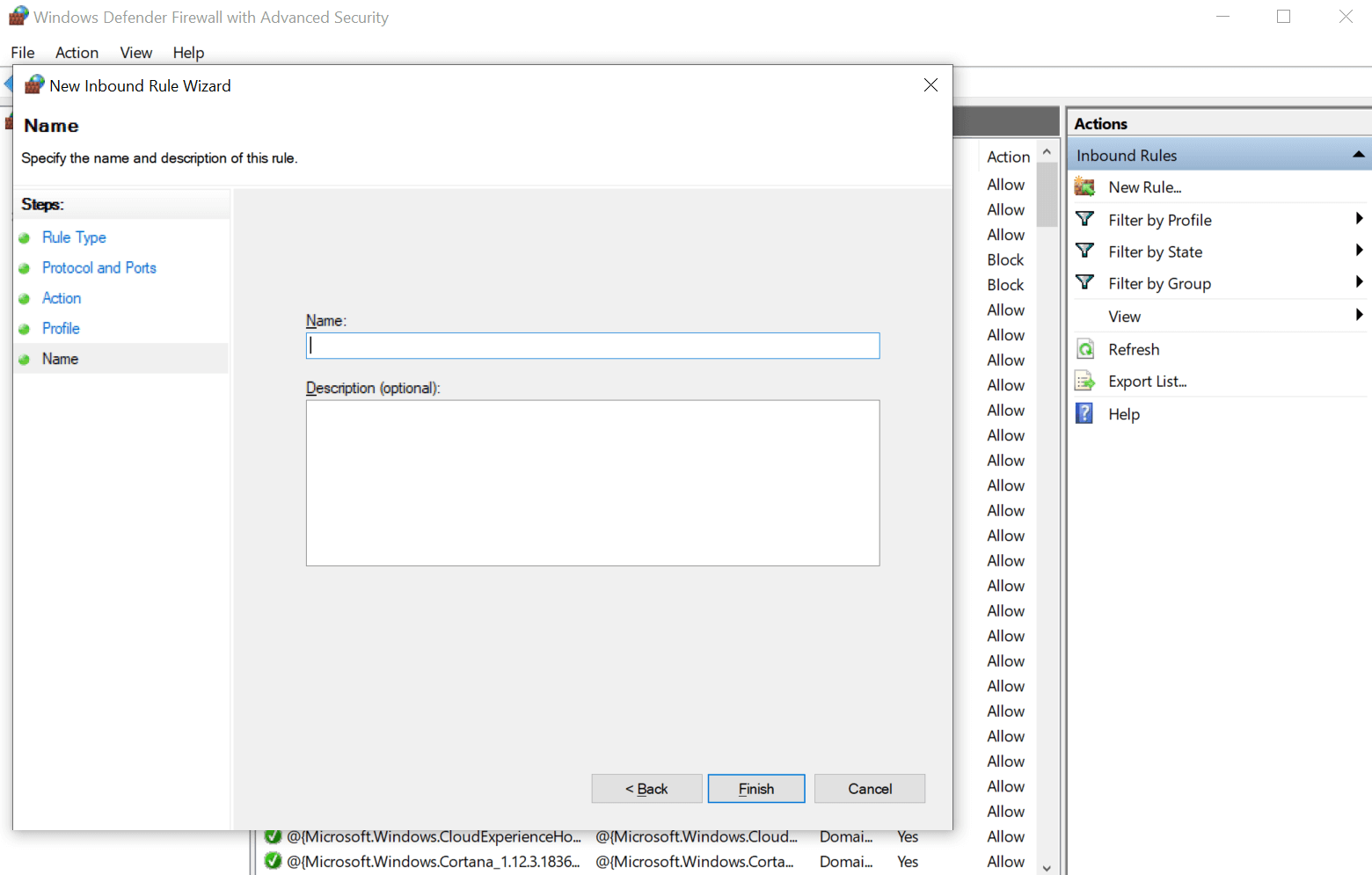The width and height of the screenshot is (1372, 875).
Task: Collapse the Inbound Rules actions section
Action: pos(1358,155)
